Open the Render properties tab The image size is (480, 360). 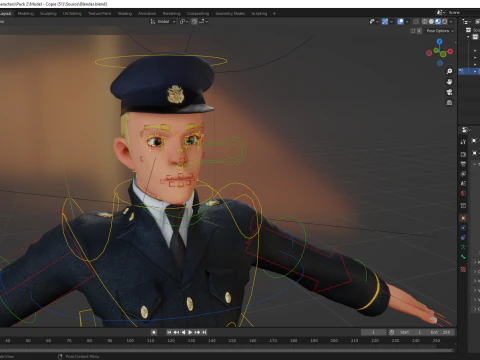tap(463, 154)
